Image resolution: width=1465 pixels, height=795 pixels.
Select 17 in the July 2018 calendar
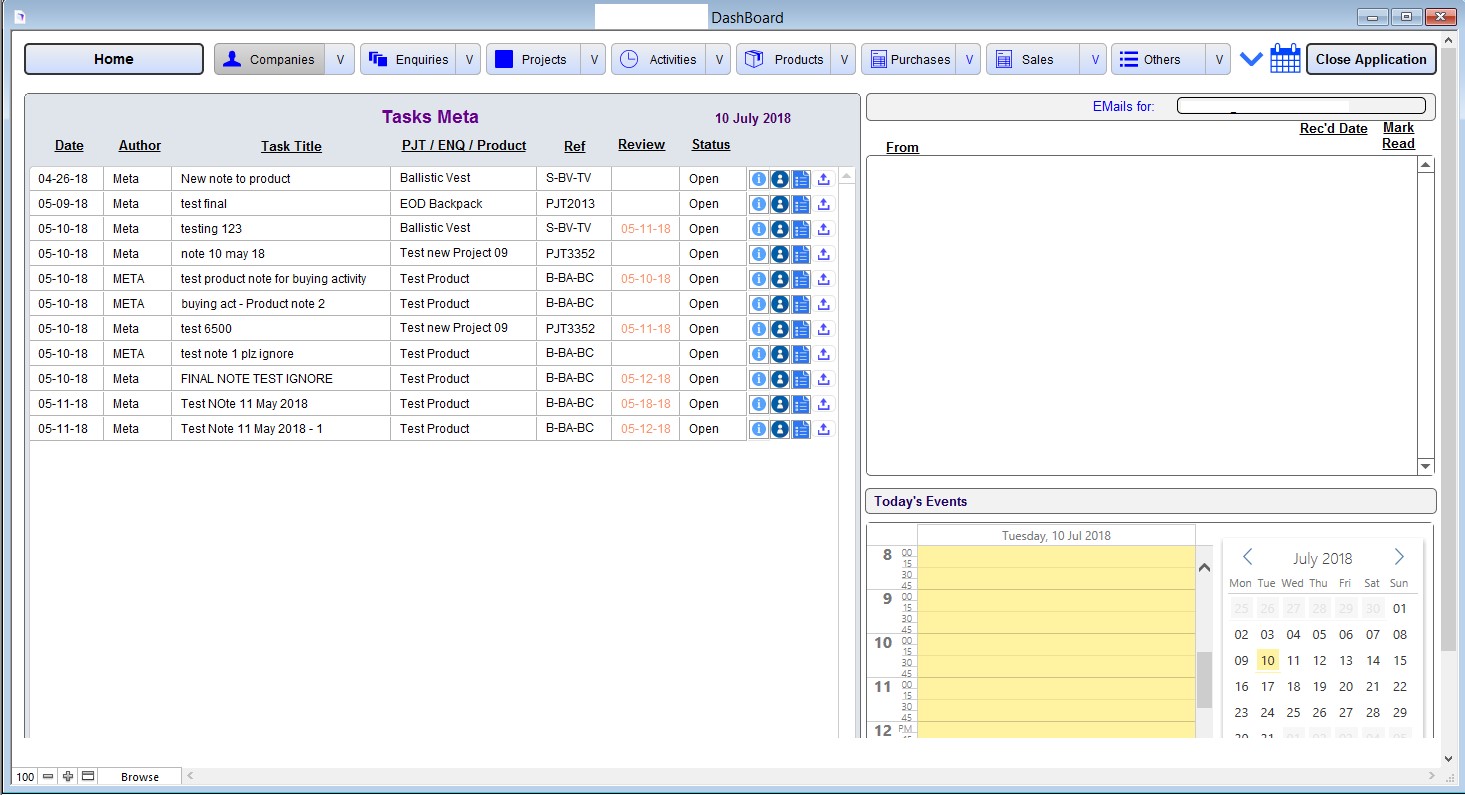pyautogui.click(x=1267, y=686)
